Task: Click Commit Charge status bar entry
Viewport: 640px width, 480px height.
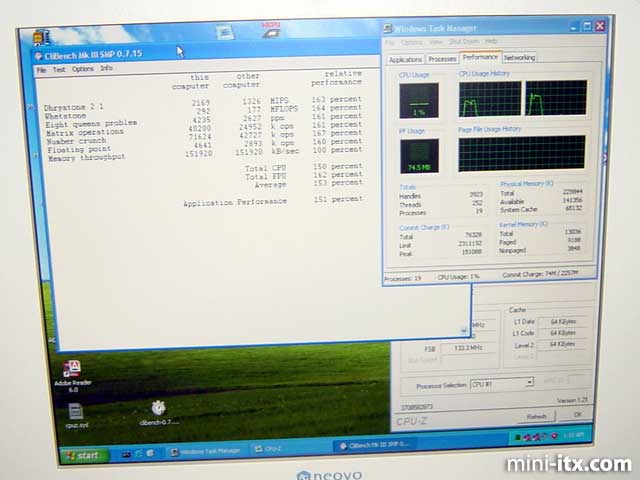Action: (x=540, y=274)
